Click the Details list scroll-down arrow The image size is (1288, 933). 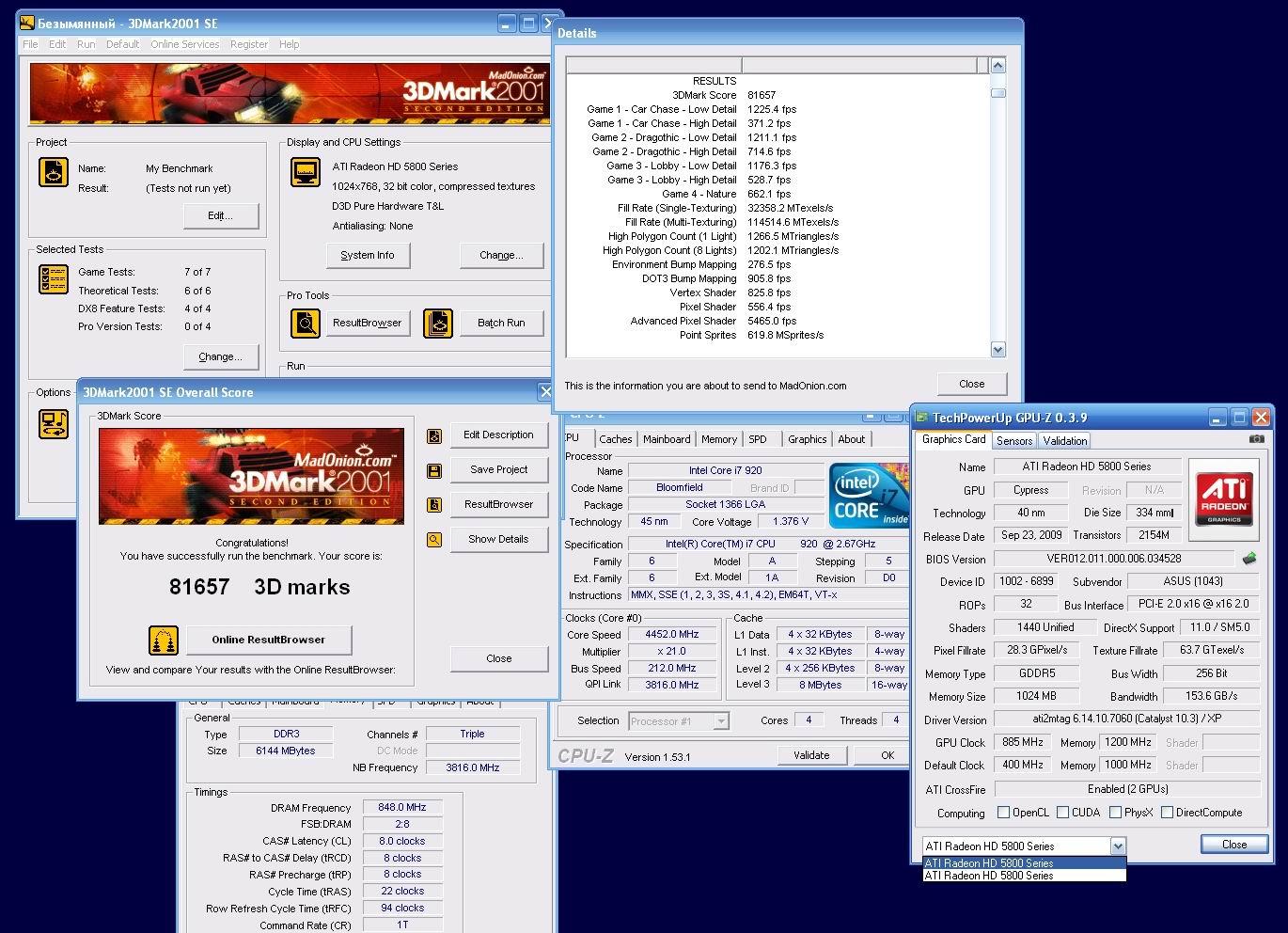998,349
